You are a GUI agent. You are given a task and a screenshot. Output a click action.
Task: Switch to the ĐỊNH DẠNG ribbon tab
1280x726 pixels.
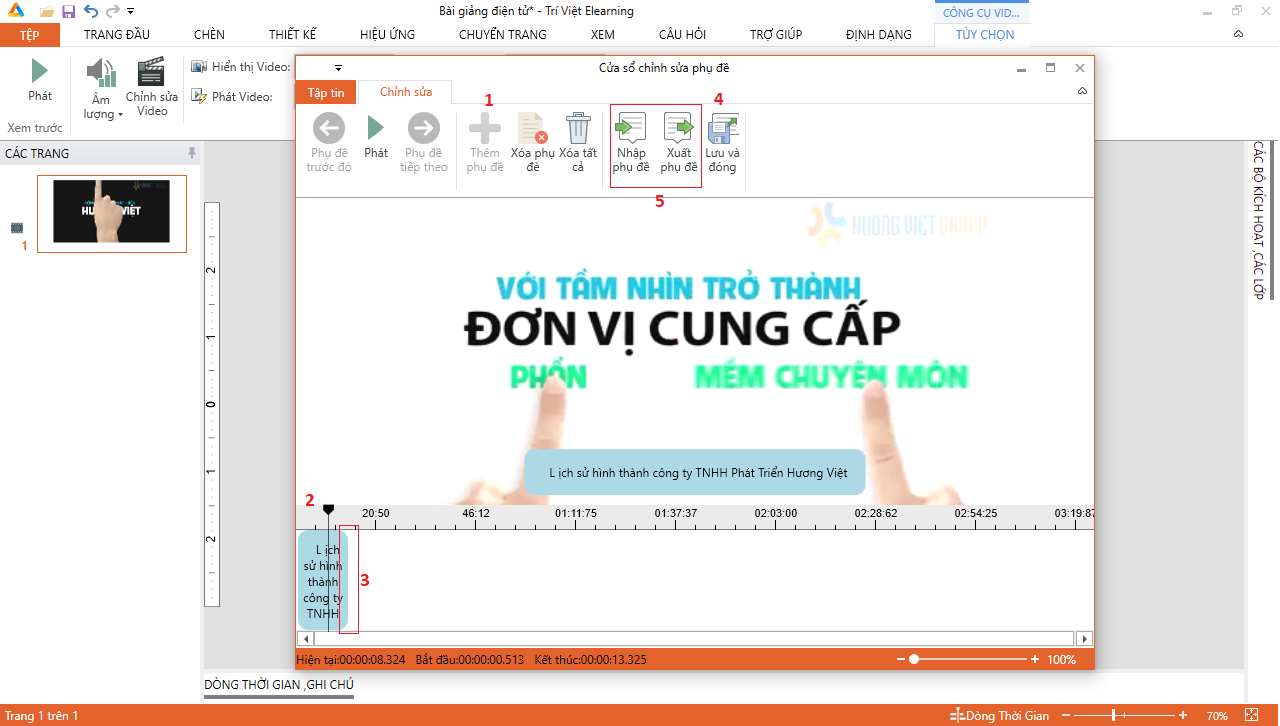[879, 34]
